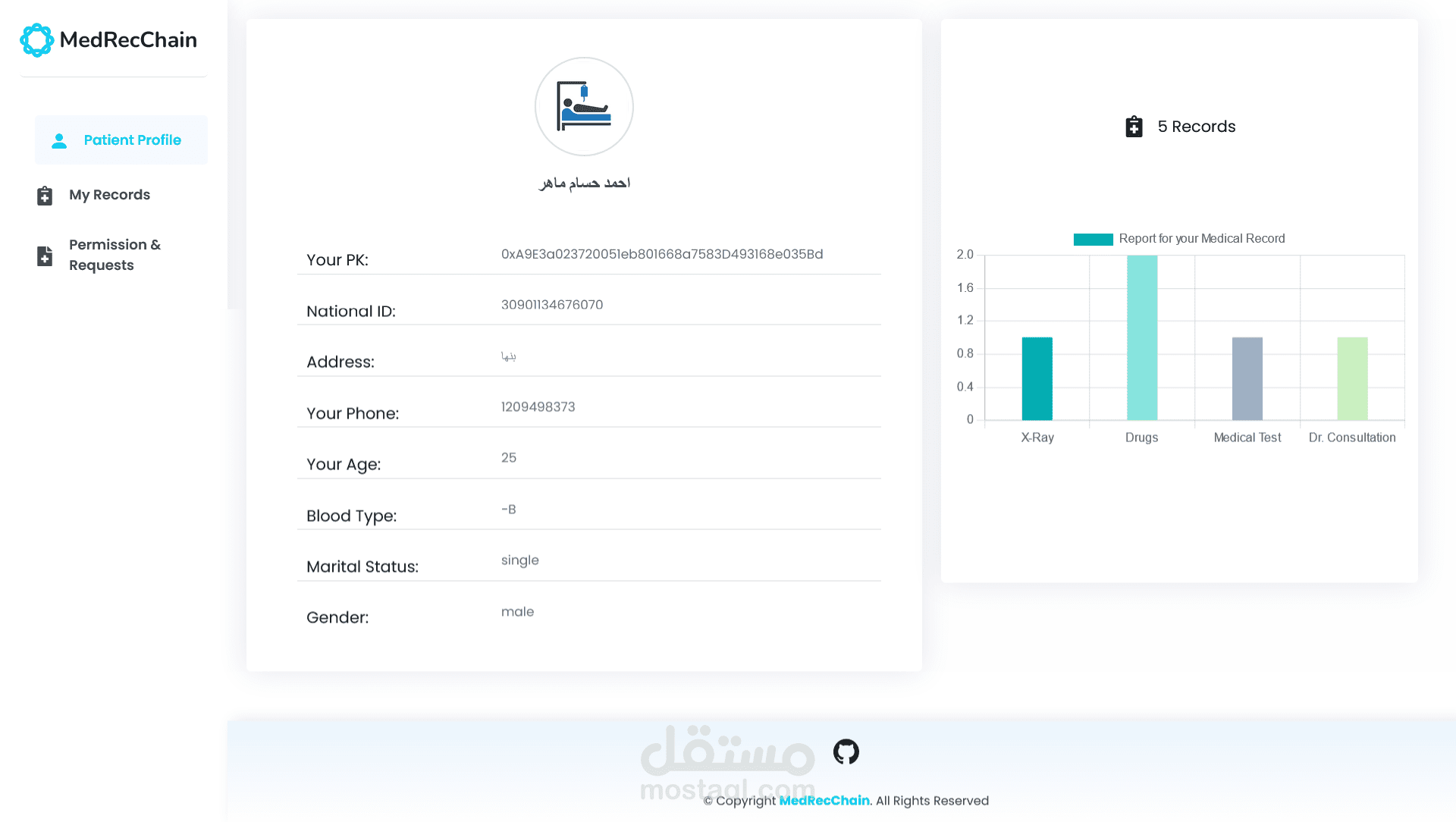Click the Dr. Consultation bar
Image resolution: width=1456 pixels, height=822 pixels.
point(1352,379)
